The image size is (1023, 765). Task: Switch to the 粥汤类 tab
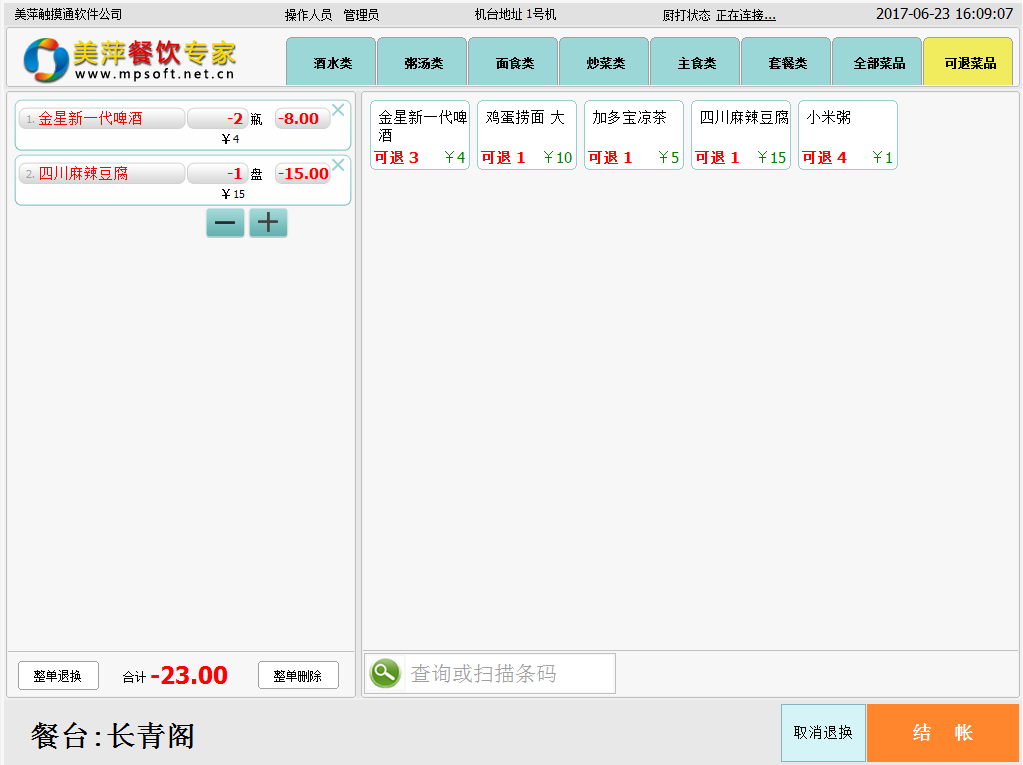pyautogui.click(x=423, y=63)
